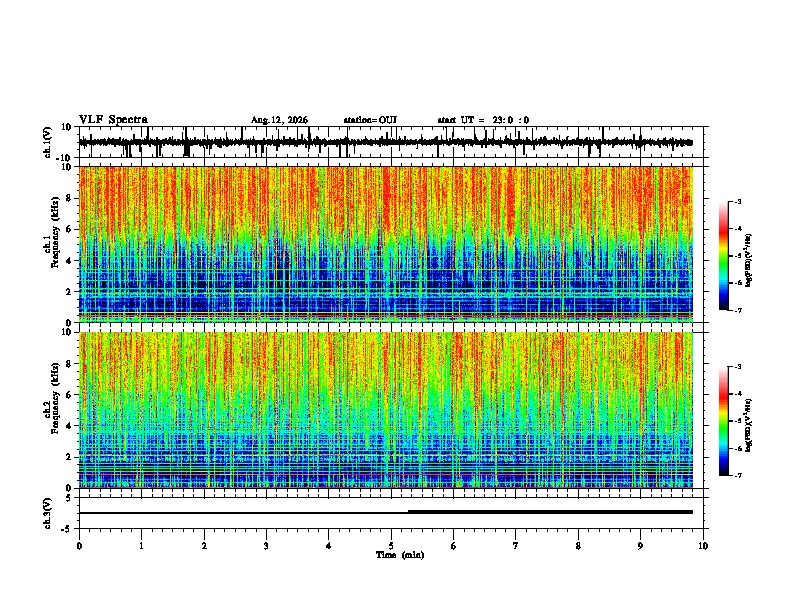
Task: Click the '4' kHz tick of ch.1 spectrogram
Action: click(x=70, y=261)
